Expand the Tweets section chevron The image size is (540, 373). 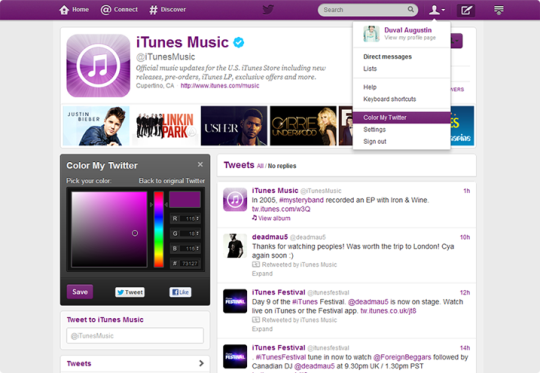pyautogui.click(x=201, y=363)
